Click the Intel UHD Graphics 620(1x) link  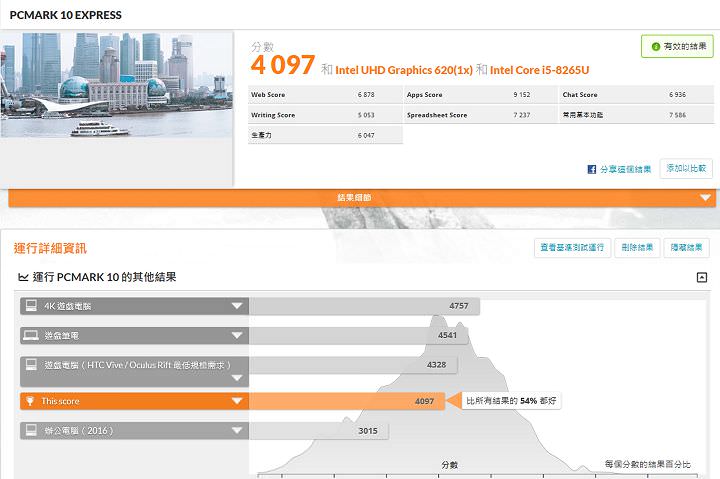click(x=404, y=70)
